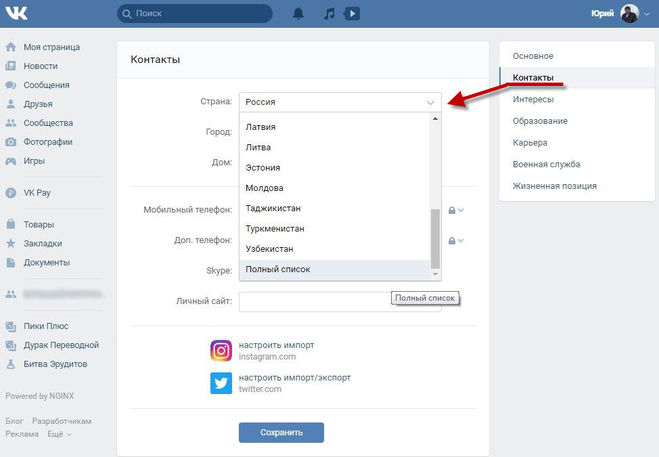
Task: Collapse the Страна country dropdown
Action: click(431, 102)
